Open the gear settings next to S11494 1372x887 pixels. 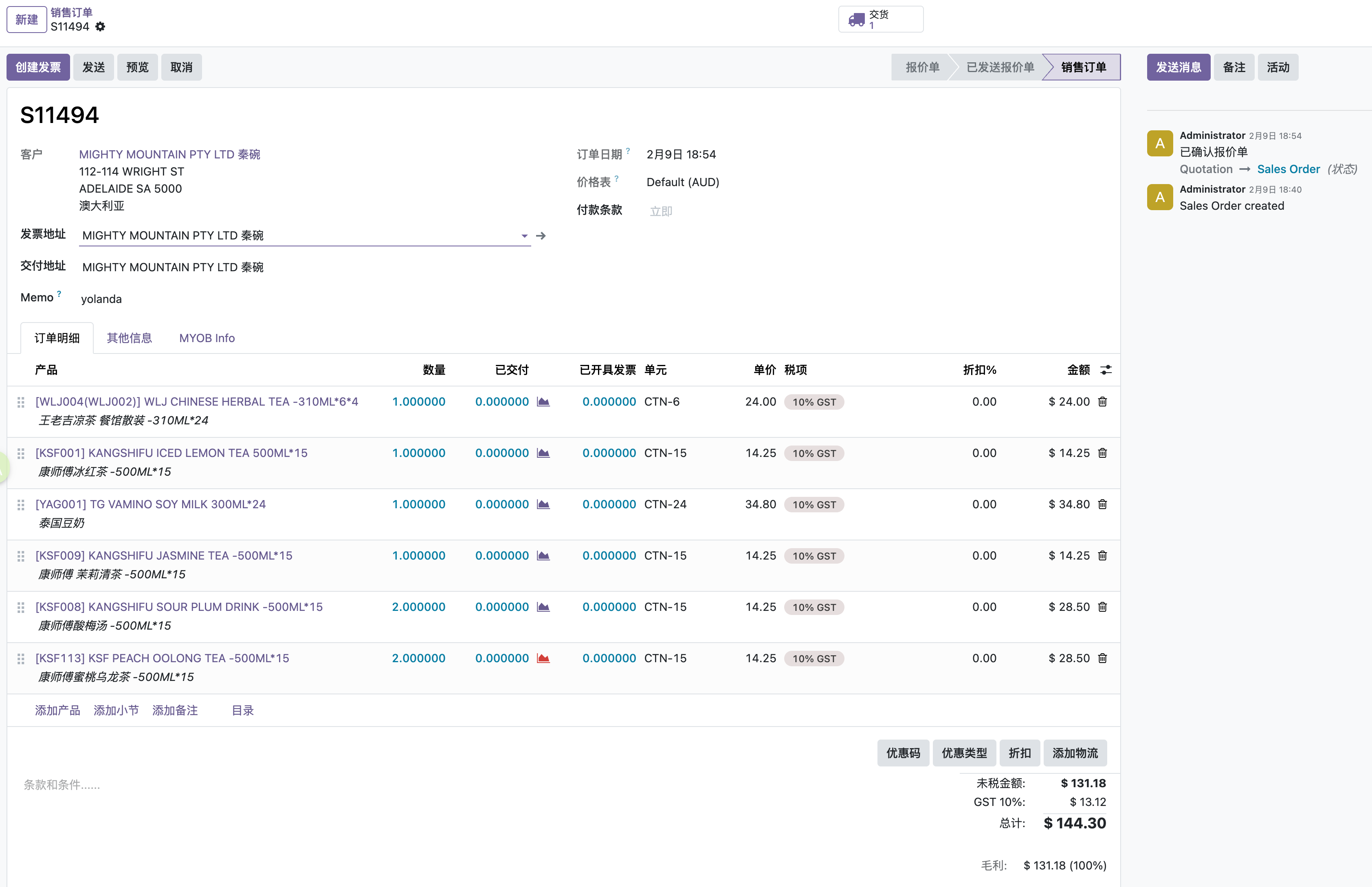coord(100,26)
